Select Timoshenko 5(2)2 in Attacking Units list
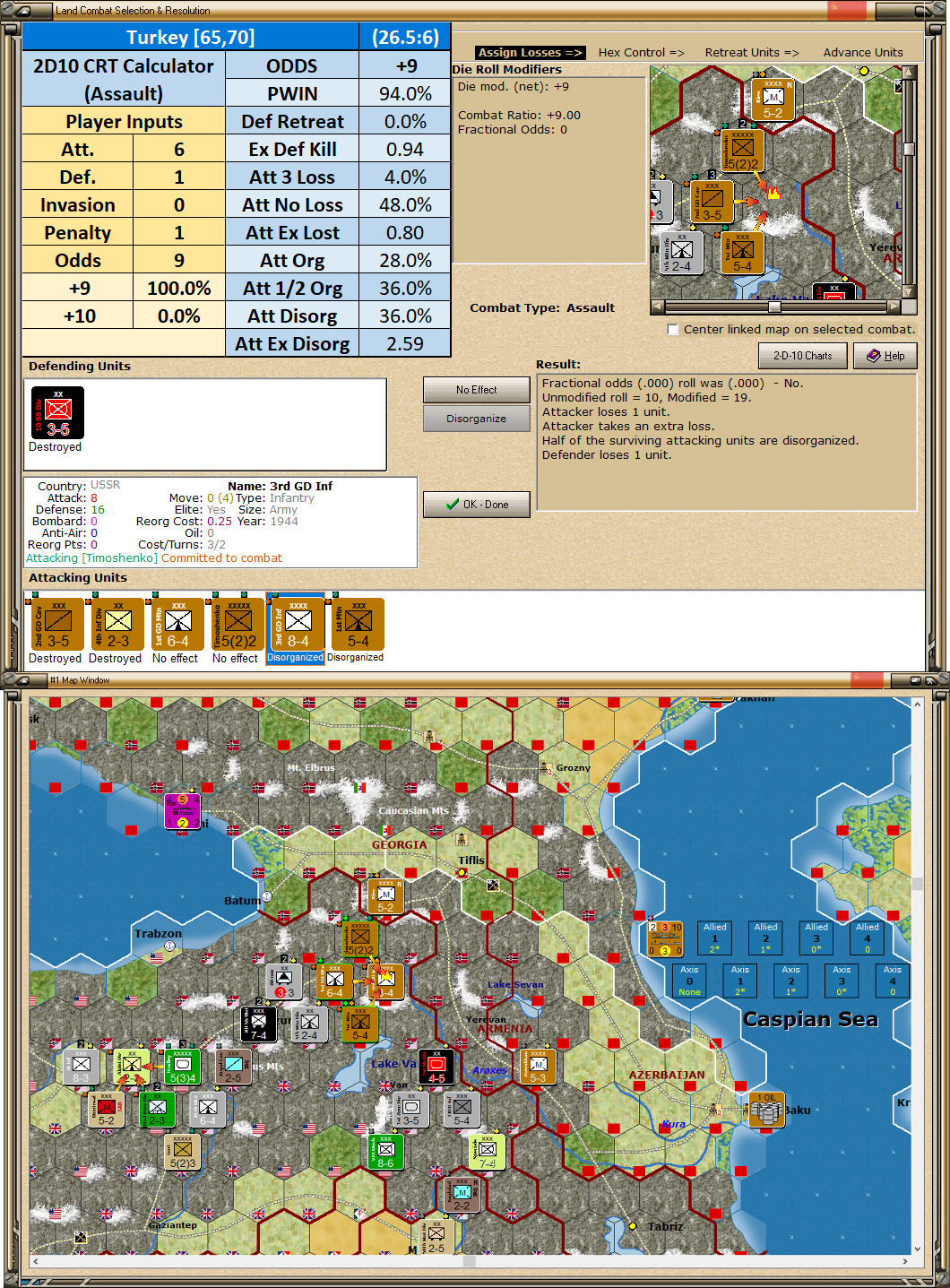950x1288 pixels. 237,624
